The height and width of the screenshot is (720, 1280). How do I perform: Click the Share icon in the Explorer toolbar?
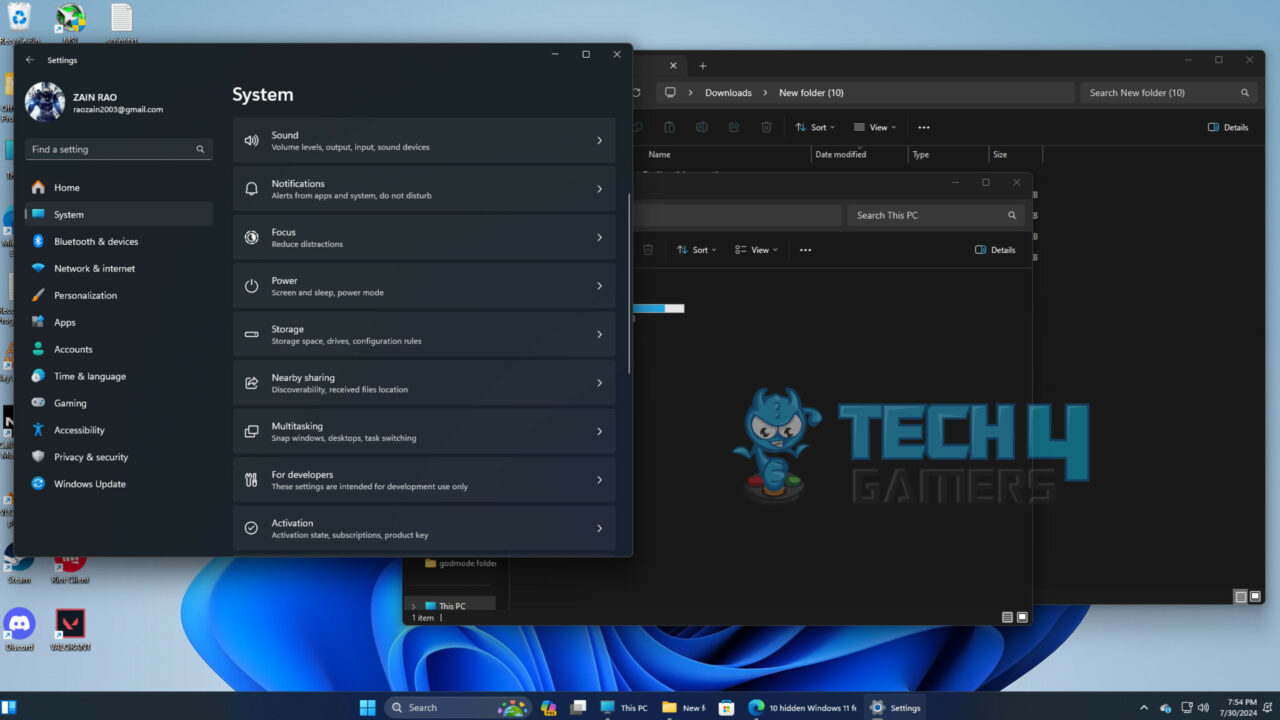click(735, 127)
